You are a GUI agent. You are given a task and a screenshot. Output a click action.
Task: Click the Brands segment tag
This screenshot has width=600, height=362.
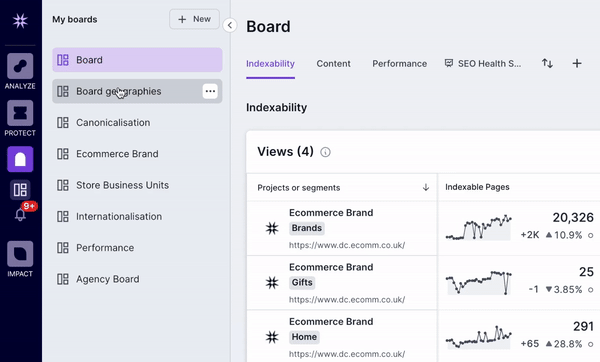[x=307, y=228]
